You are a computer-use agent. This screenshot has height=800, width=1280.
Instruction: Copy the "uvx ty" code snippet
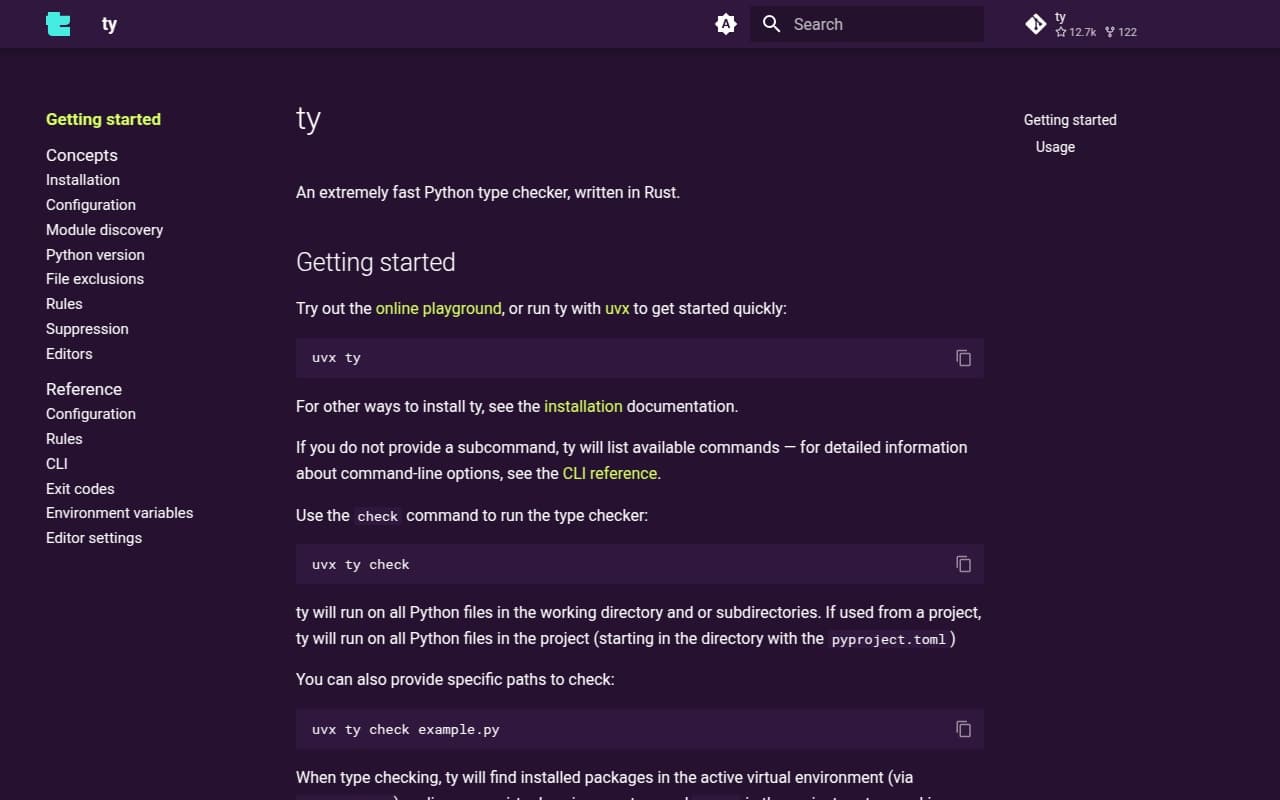pyautogui.click(x=963, y=358)
